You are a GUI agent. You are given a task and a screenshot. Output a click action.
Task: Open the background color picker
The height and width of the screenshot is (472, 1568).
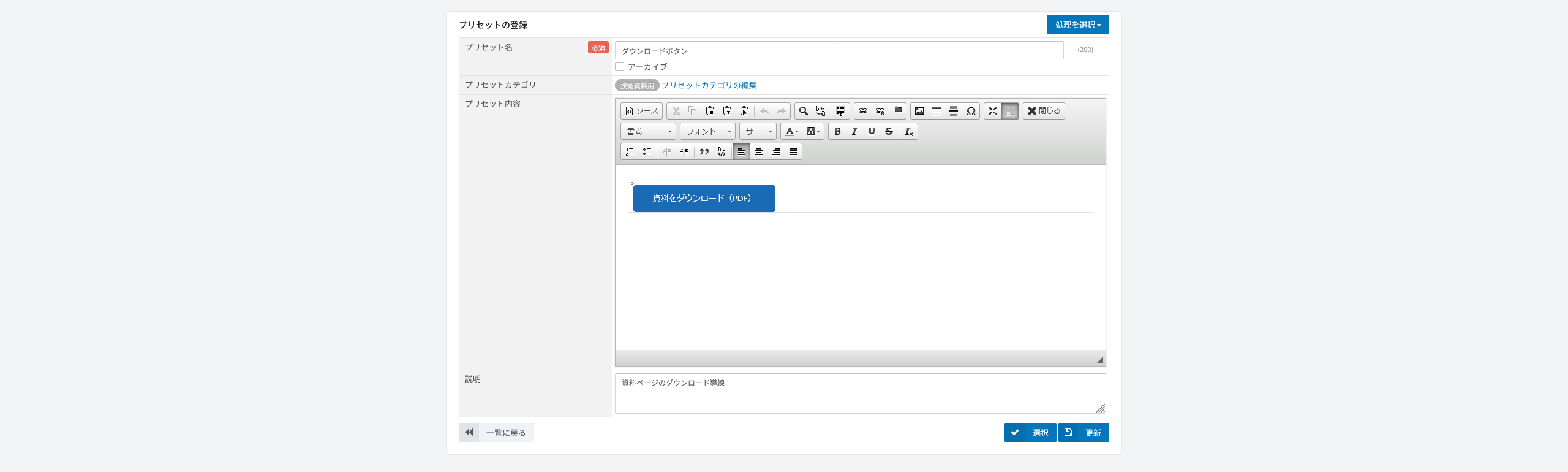(x=813, y=131)
